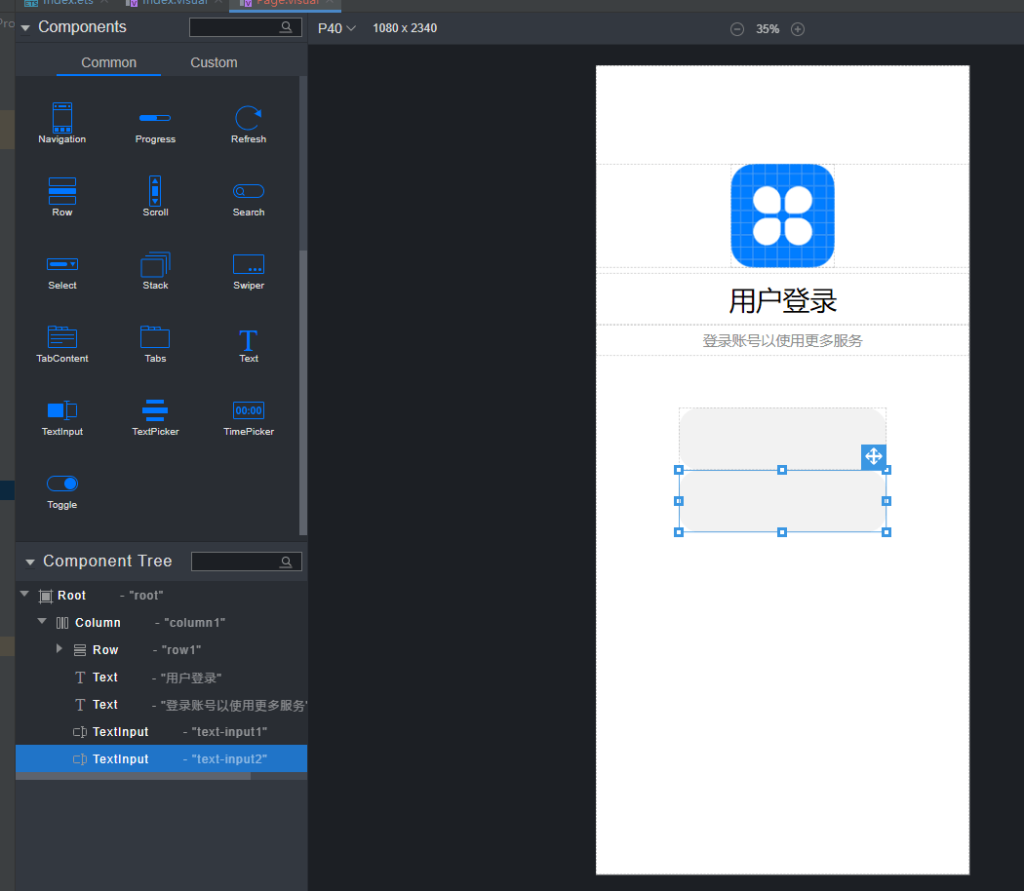Select the TabContent component
Viewport: 1024px width, 891px height.
point(61,340)
